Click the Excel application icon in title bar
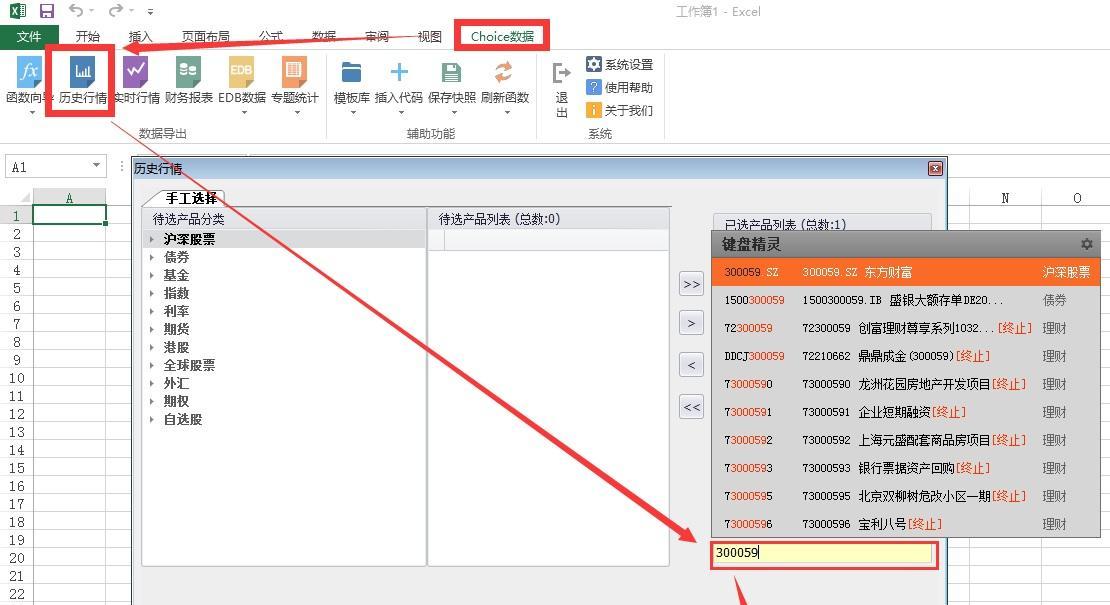The height and width of the screenshot is (605, 1110). click(x=18, y=11)
